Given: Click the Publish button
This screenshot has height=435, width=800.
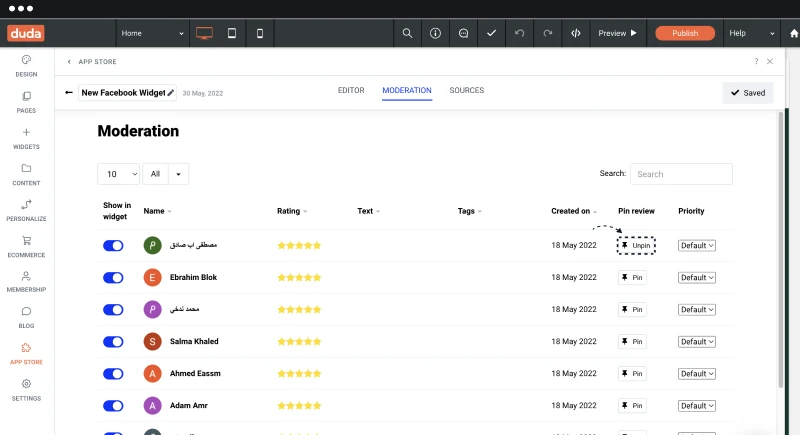Looking at the screenshot, I should tap(685, 33).
